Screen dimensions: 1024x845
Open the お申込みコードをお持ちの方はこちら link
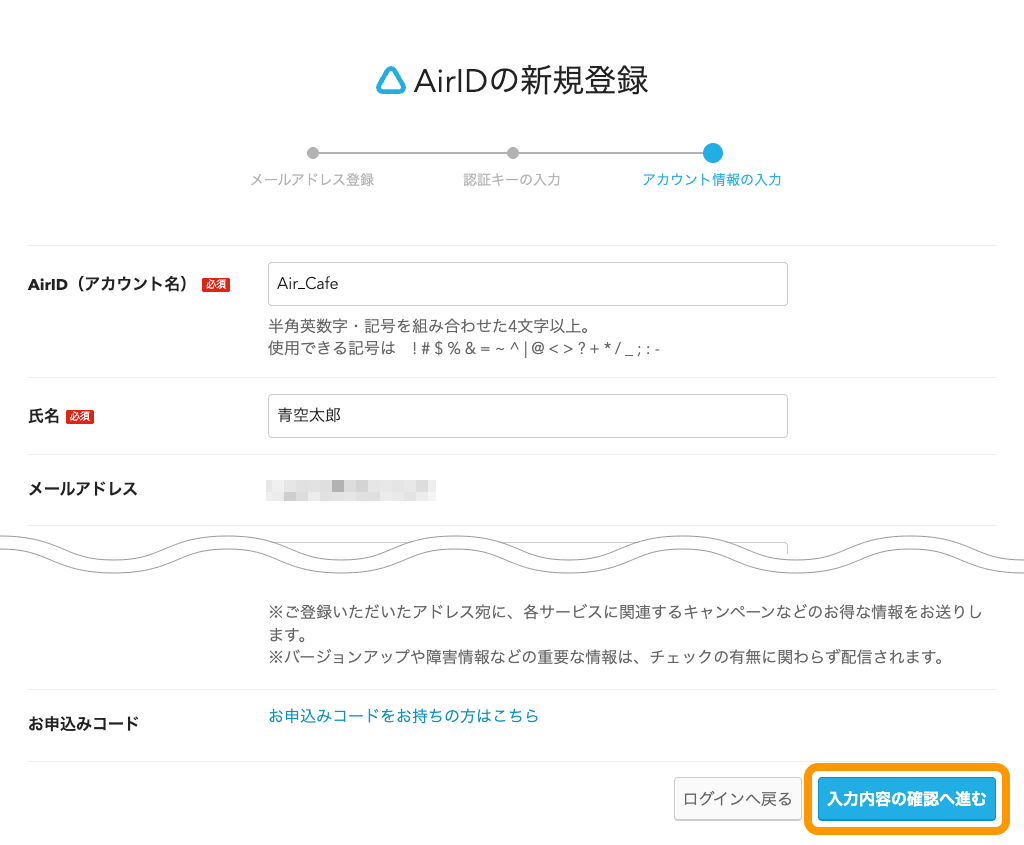[x=404, y=716]
